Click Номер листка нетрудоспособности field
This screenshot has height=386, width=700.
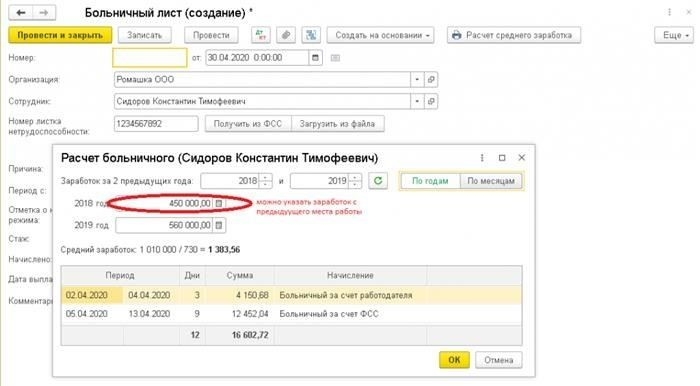point(156,124)
